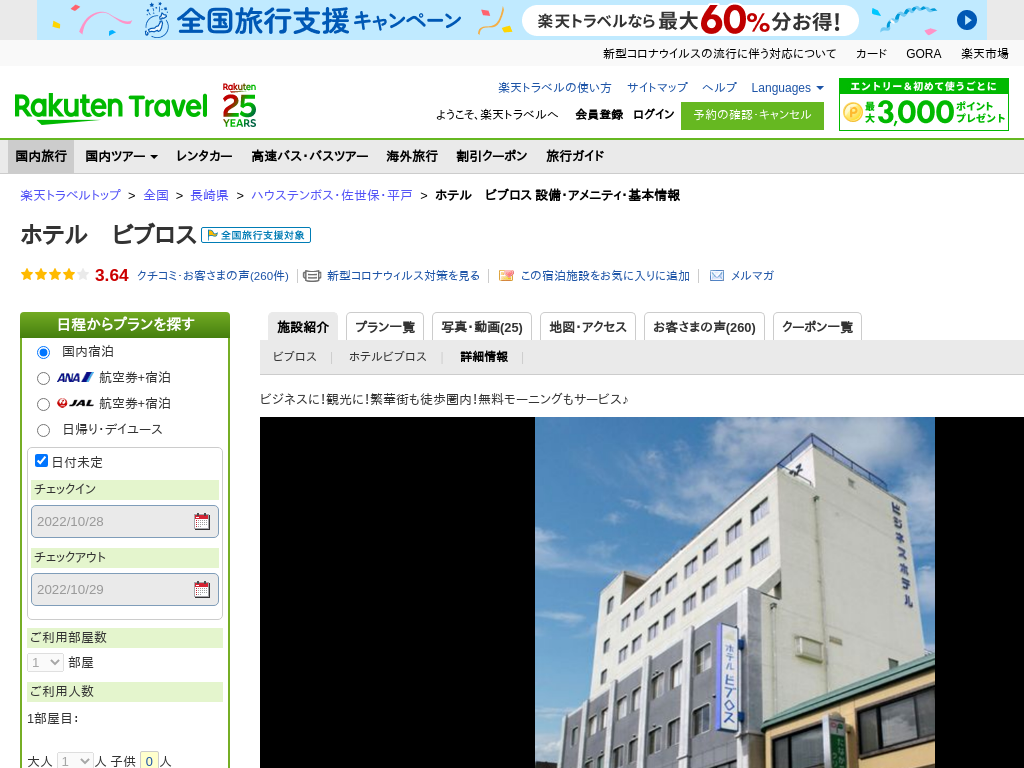Switch to the 写真・動画(25) tab
Screen dimensions: 1024x768
(482, 327)
